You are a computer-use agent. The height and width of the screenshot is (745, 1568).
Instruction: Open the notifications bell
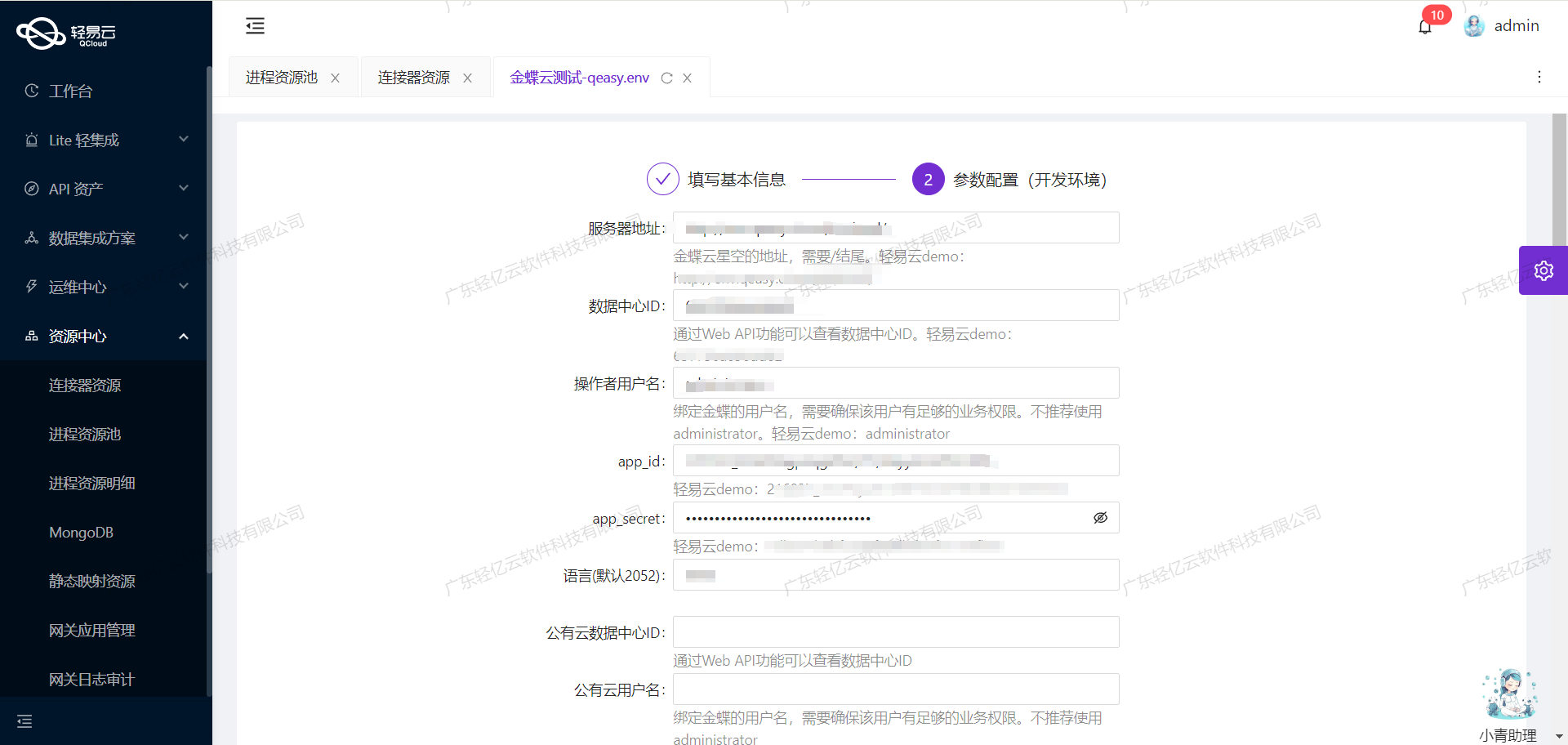[1425, 26]
